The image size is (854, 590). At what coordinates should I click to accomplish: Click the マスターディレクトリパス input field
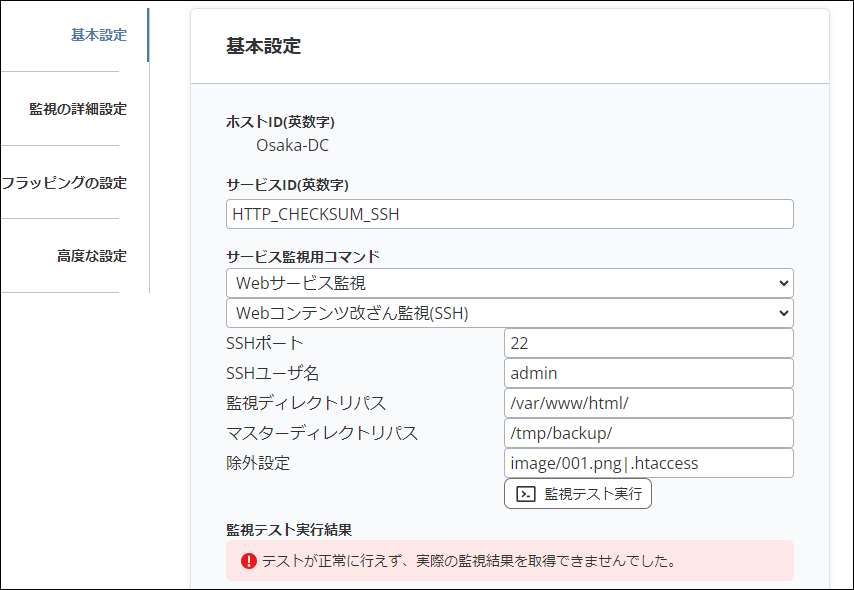(648, 433)
